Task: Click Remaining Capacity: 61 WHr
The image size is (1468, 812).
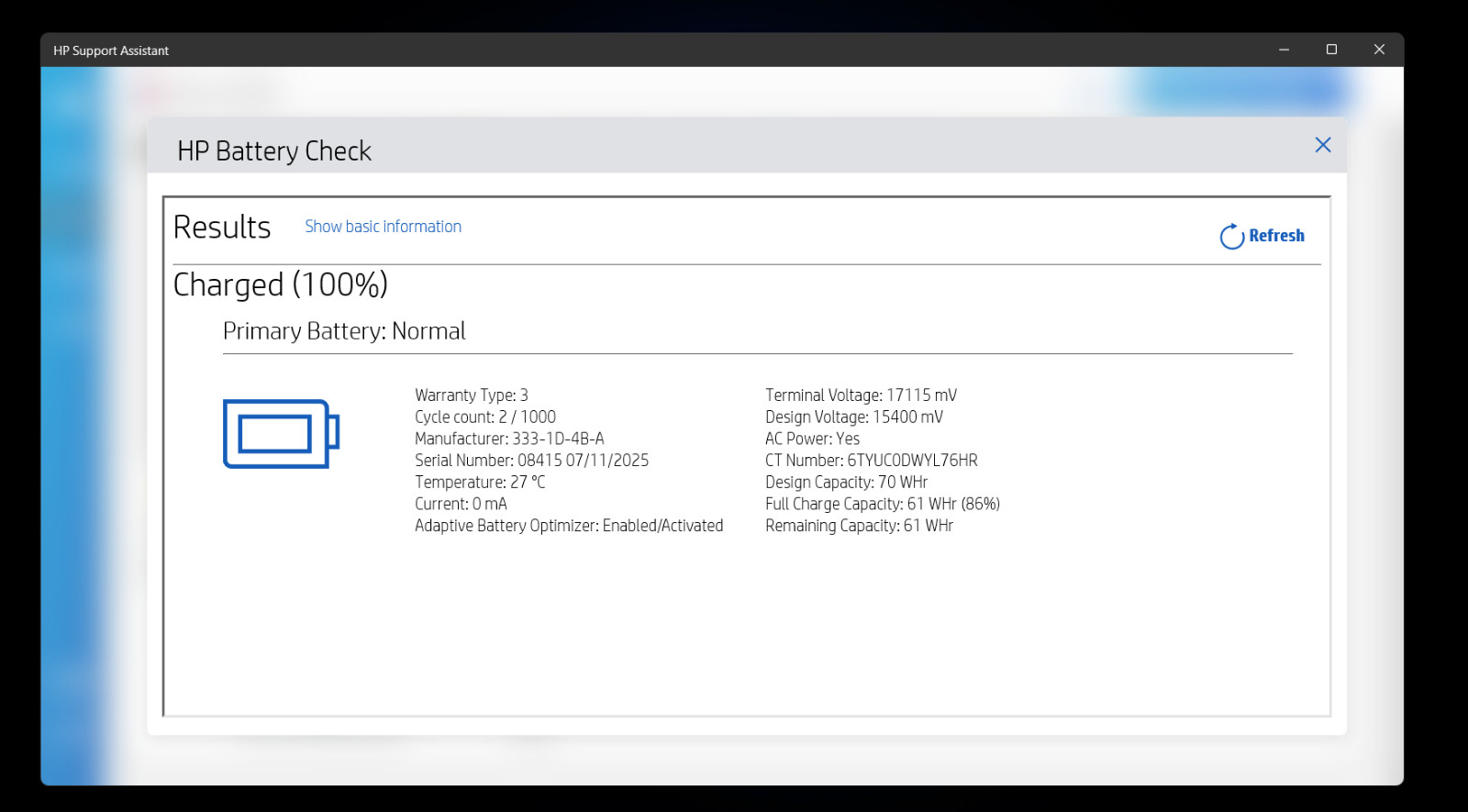Action: 859,526
